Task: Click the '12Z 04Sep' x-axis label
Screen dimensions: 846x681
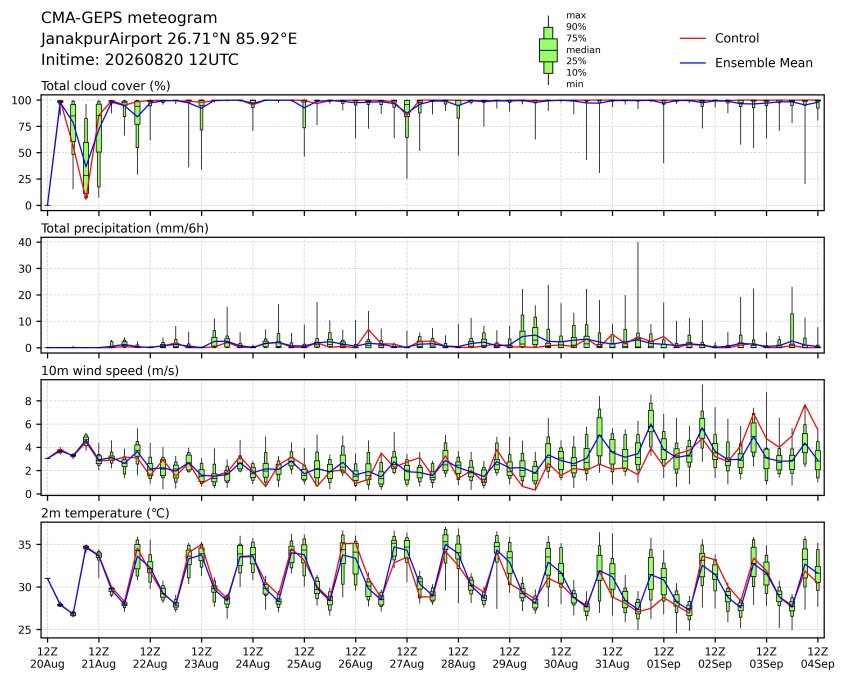Action: coord(818,658)
